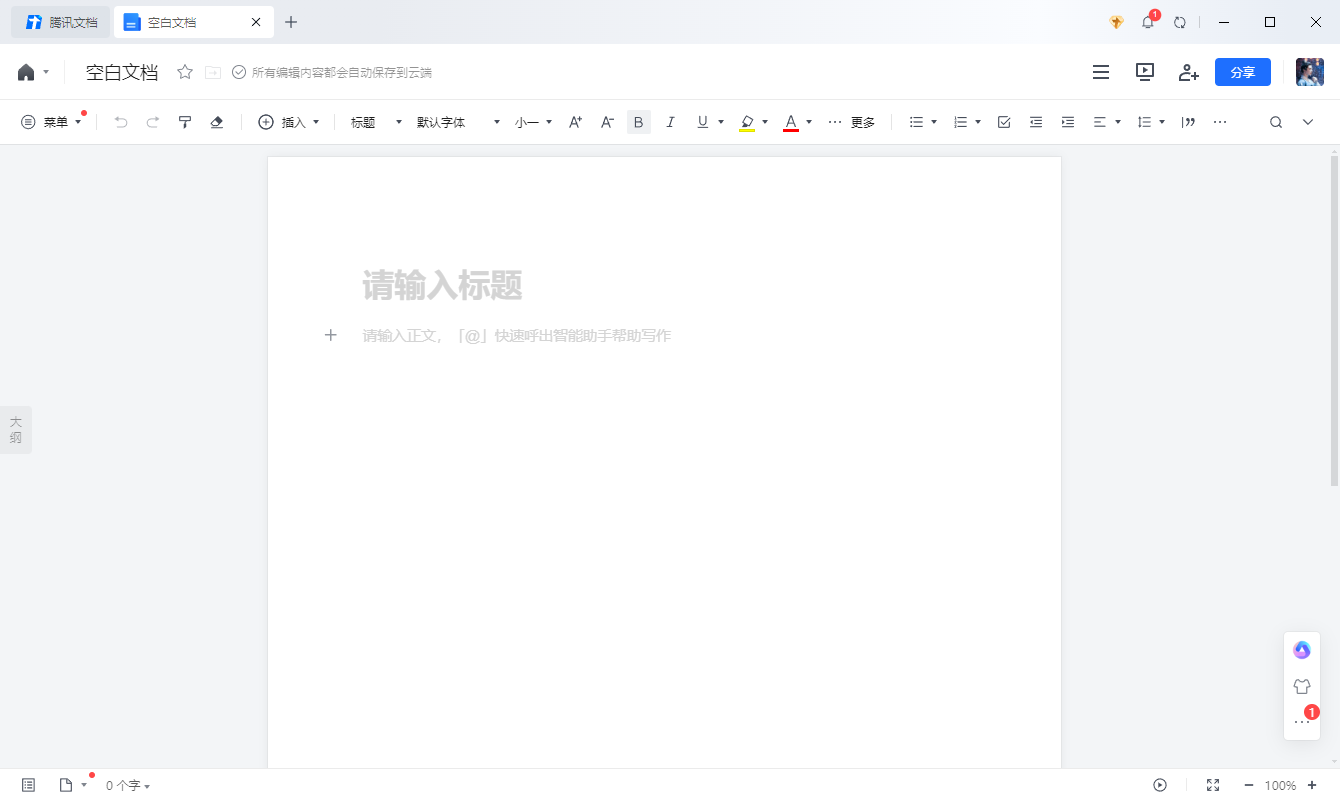Toggle italic formatting
The height and width of the screenshot is (800, 1340).
point(670,121)
